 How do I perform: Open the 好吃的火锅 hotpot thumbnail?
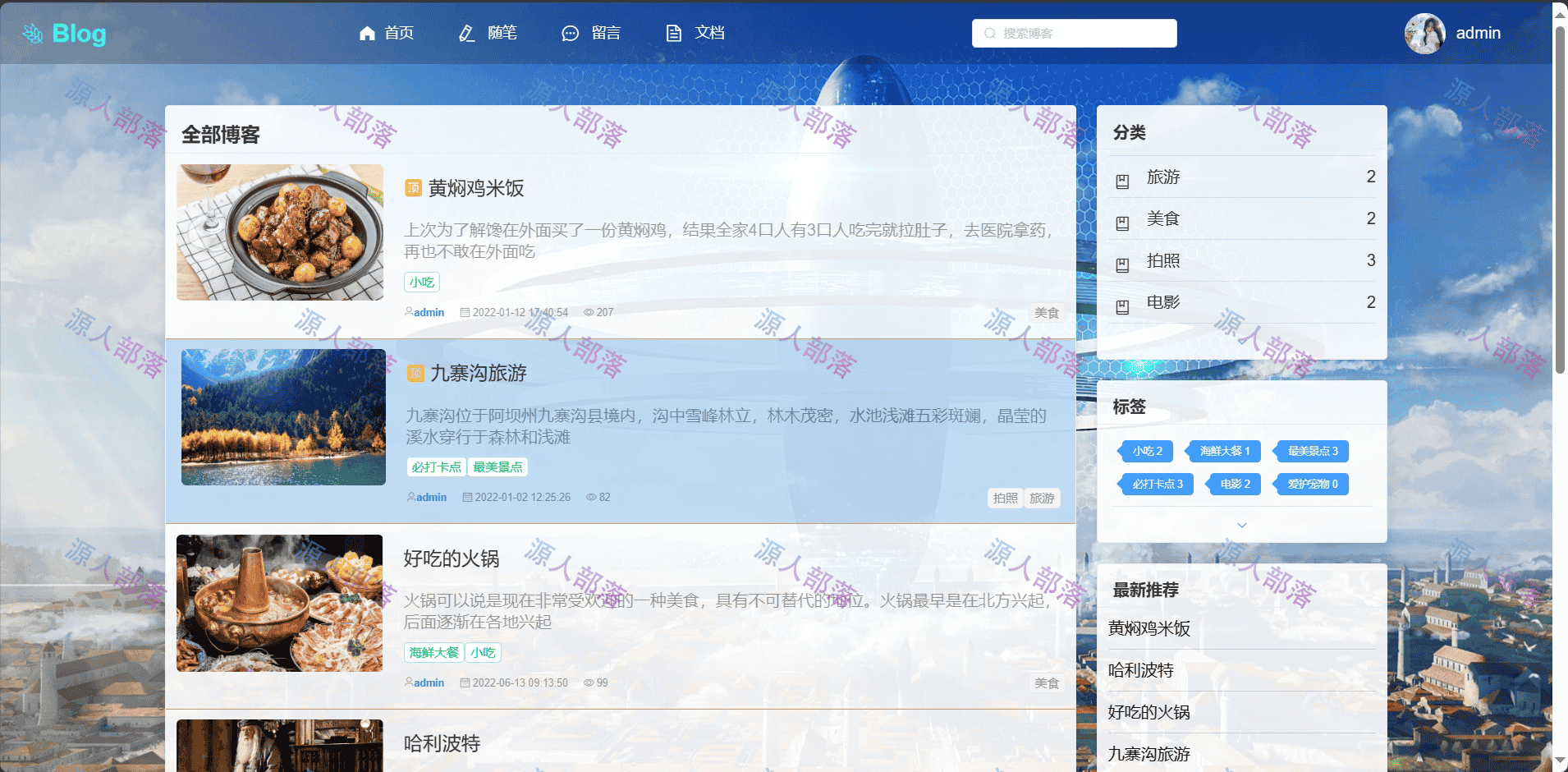[x=280, y=604]
